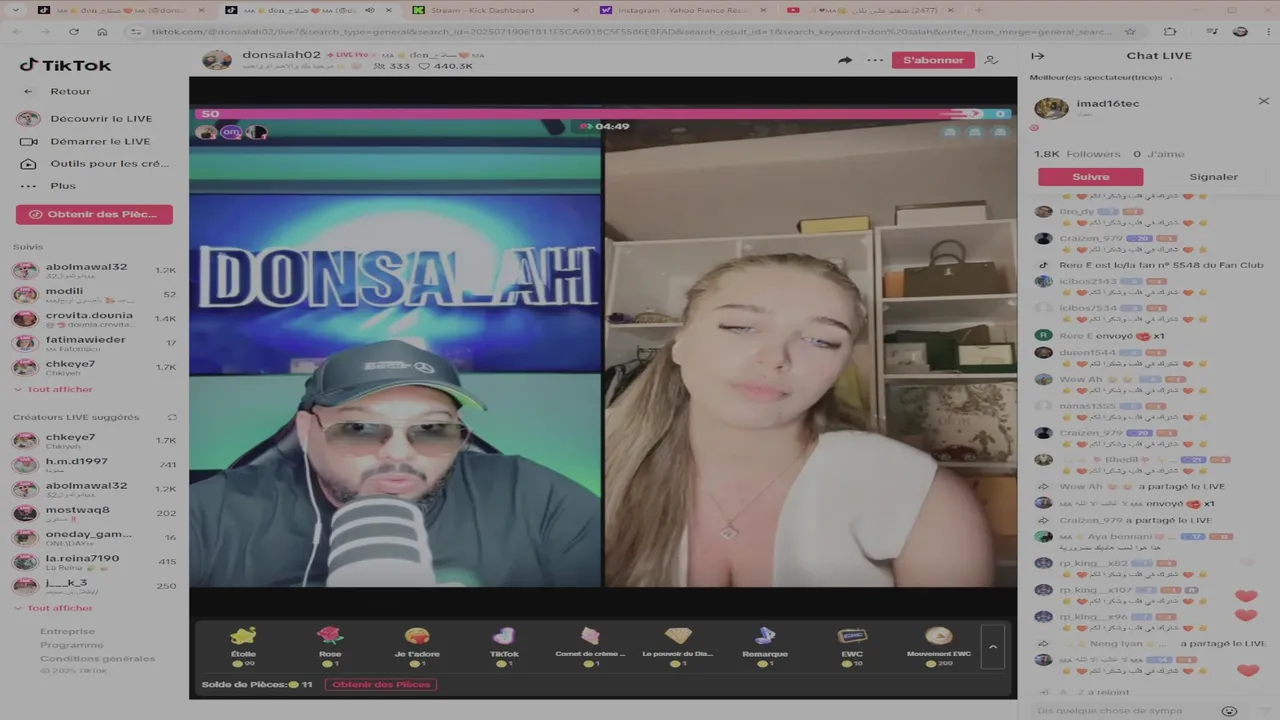Close the imad16tec profile card
Screen dimensions: 1280x720
point(1263,101)
